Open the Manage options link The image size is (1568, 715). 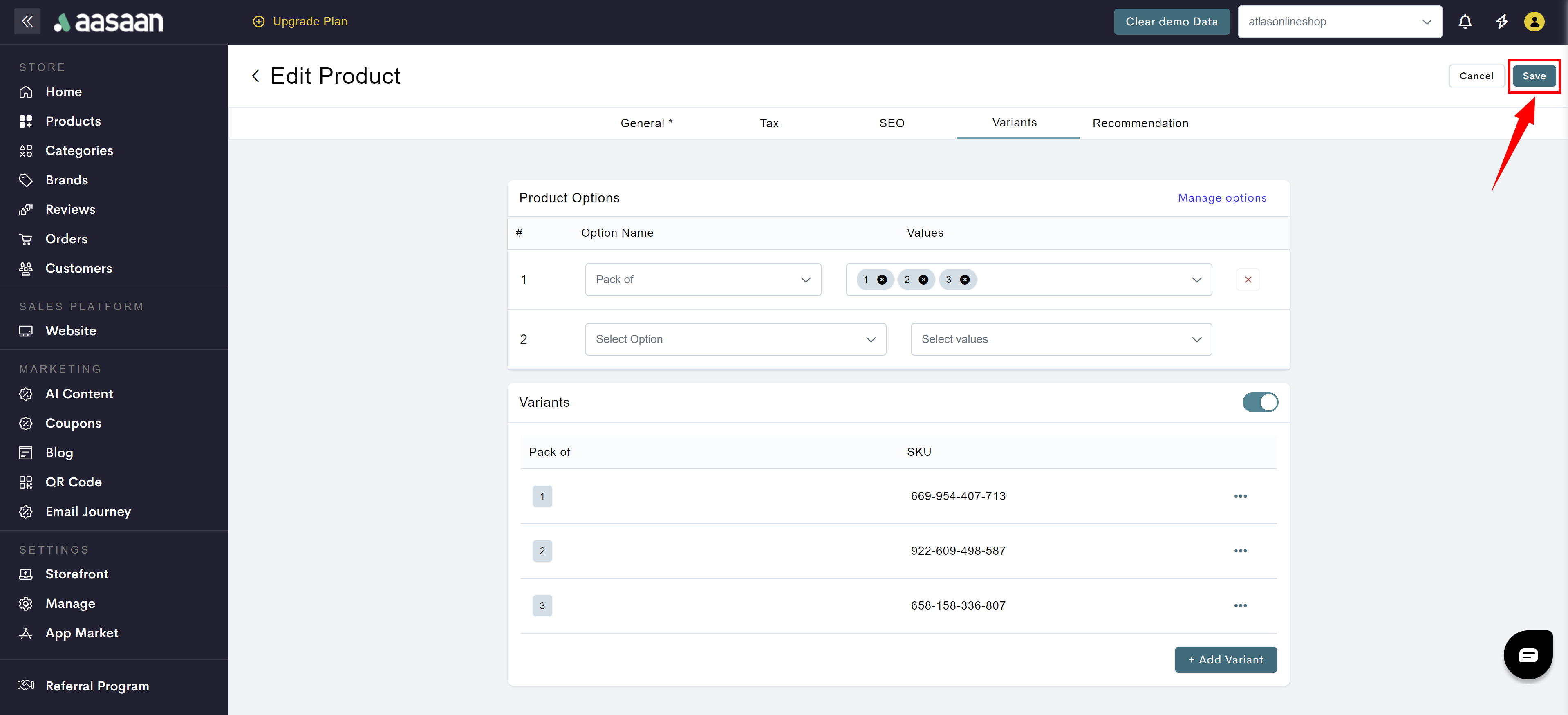(x=1221, y=198)
